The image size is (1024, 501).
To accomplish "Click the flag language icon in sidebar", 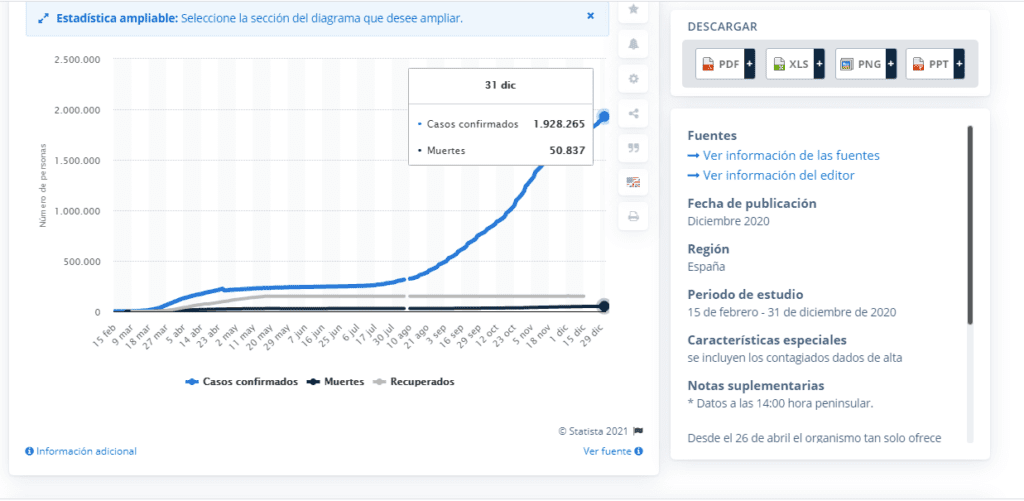I will [x=633, y=182].
